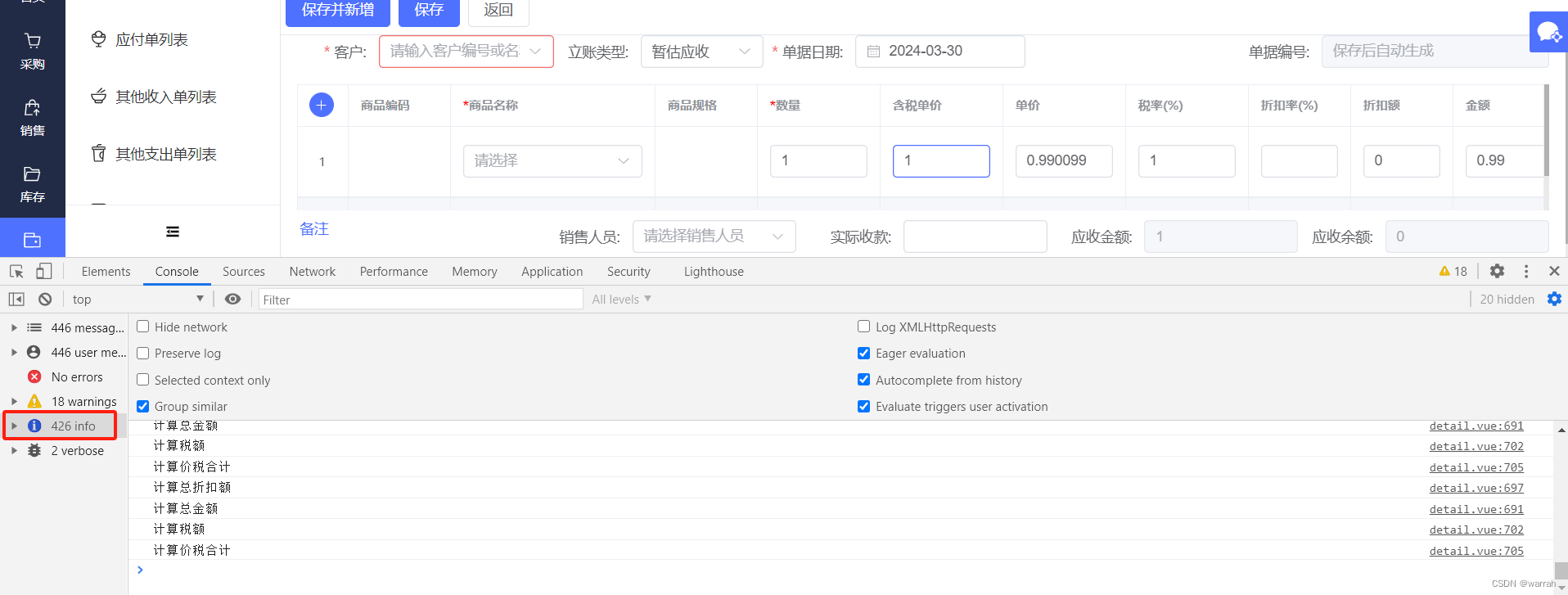Select the No errors sidebar item
Viewport: 1568px width, 595px height.
click(x=65, y=376)
